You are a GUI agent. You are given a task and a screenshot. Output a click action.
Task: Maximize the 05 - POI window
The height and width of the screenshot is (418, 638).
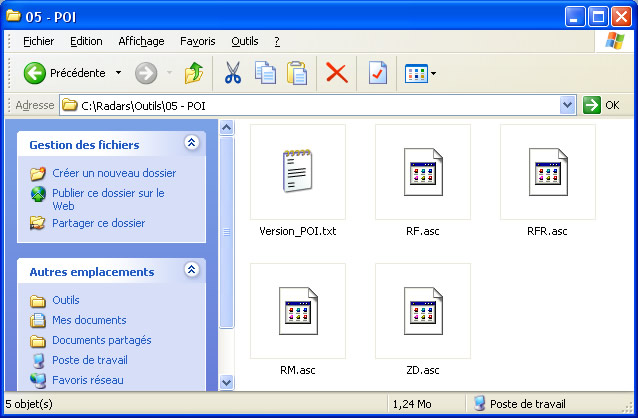(x=599, y=17)
